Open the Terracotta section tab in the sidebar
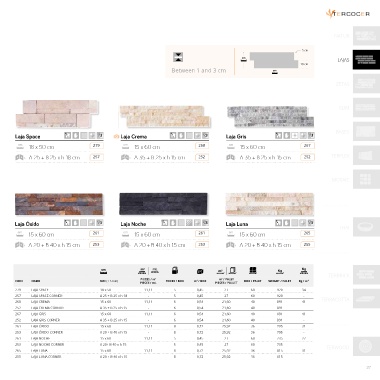380x380 pixels. point(366,299)
